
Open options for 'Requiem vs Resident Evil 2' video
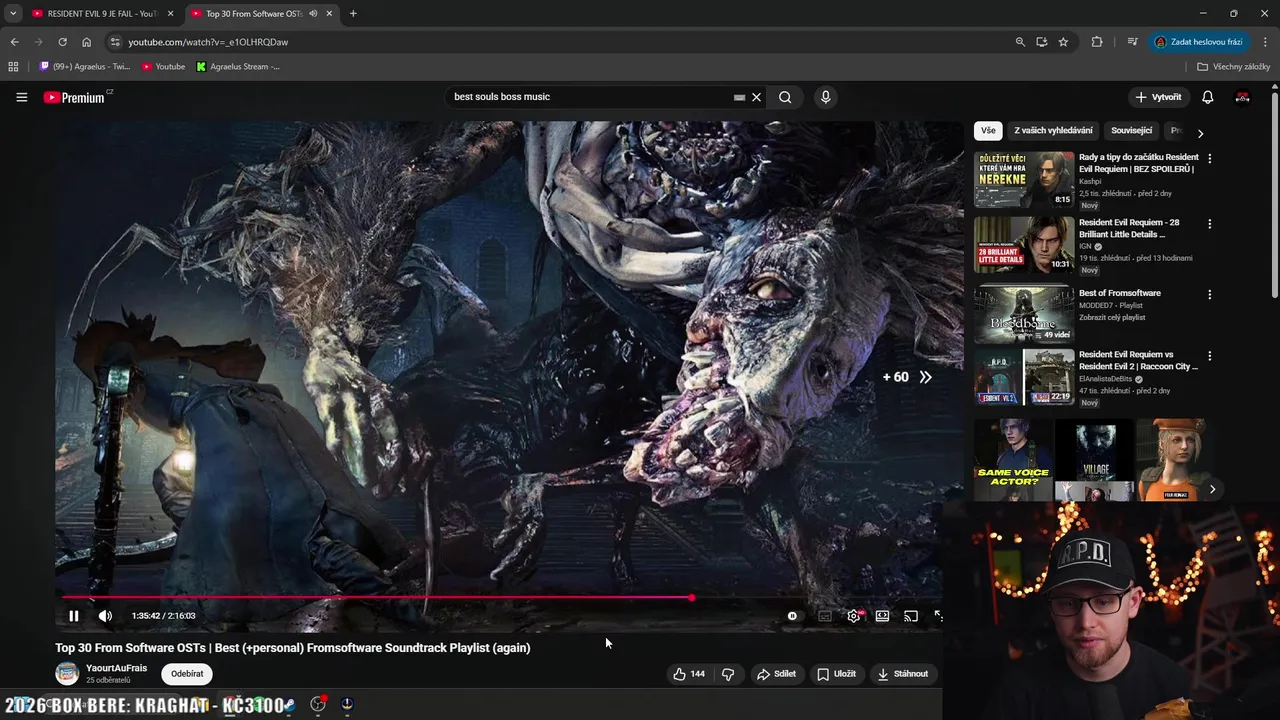coord(1209,356)
